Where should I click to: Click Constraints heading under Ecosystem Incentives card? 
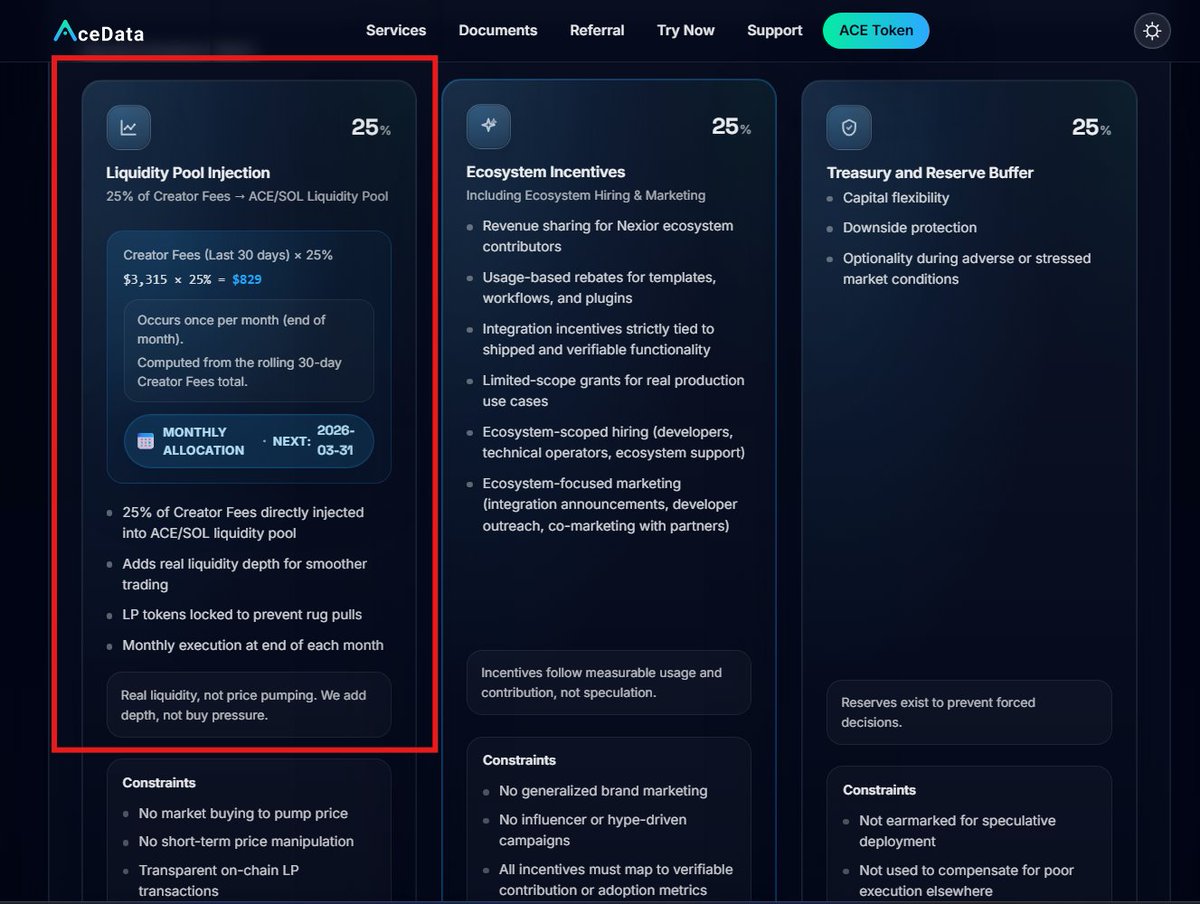coord(519,760)
